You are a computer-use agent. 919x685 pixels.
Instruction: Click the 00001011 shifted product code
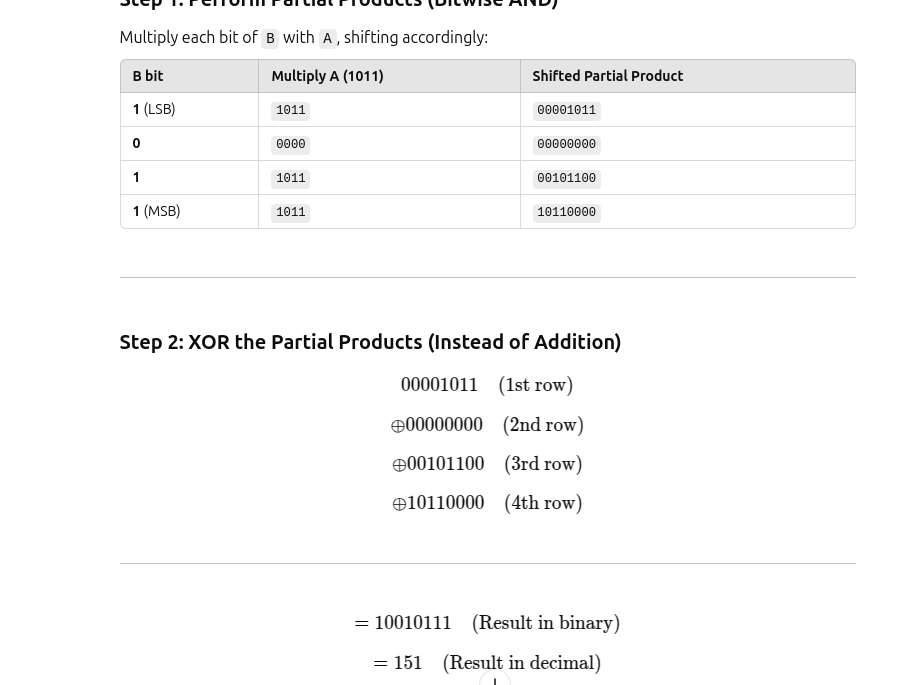click(x=566, y=110)
